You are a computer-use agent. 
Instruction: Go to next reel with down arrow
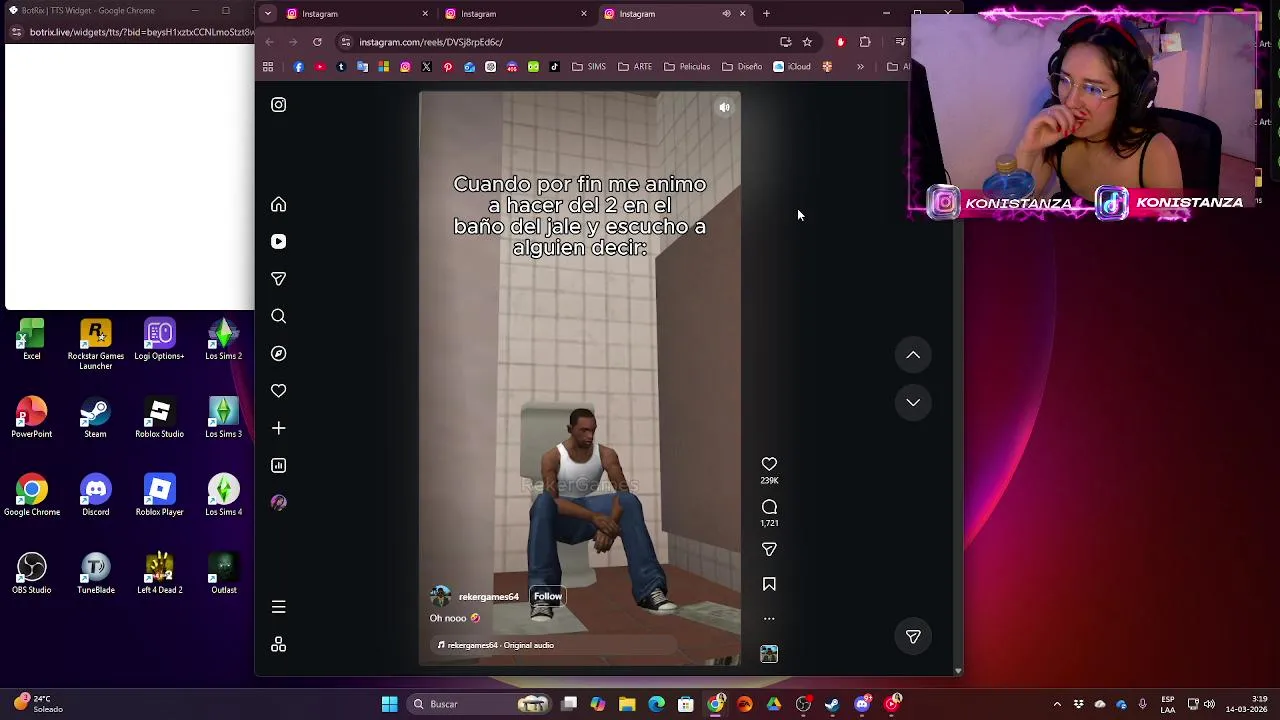pyautogui.click(x=913, y=402)
